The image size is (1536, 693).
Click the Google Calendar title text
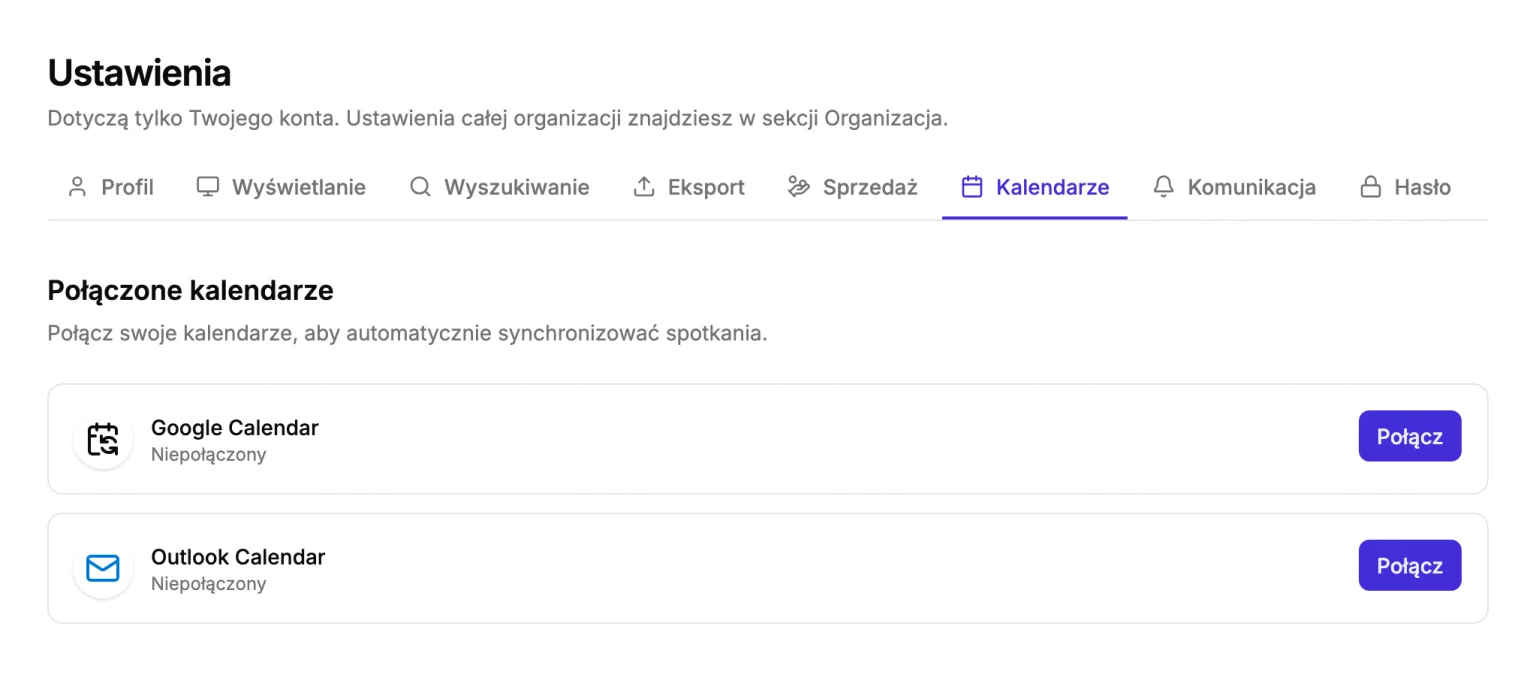[x=235, y=428]
